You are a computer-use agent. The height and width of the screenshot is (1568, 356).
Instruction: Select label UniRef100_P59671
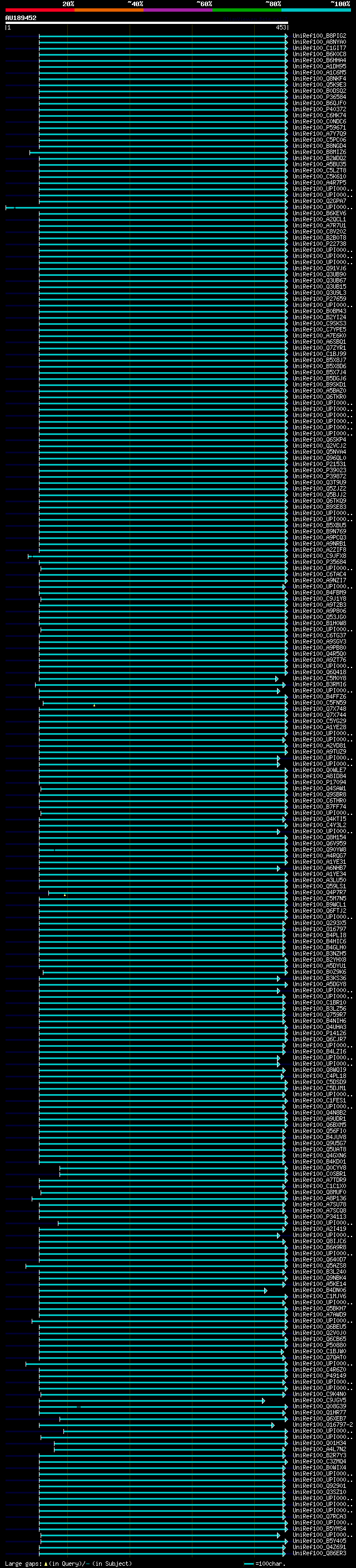coord(319,128)
